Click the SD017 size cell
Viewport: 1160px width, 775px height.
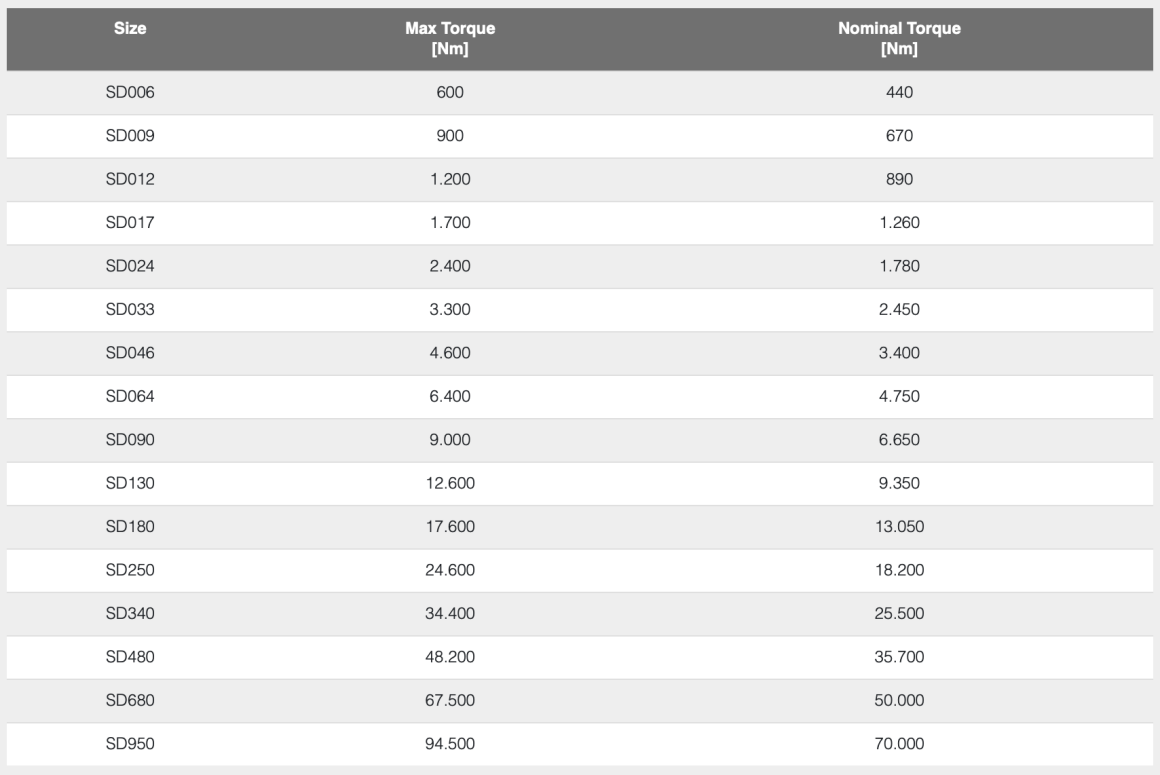[131, 223]
